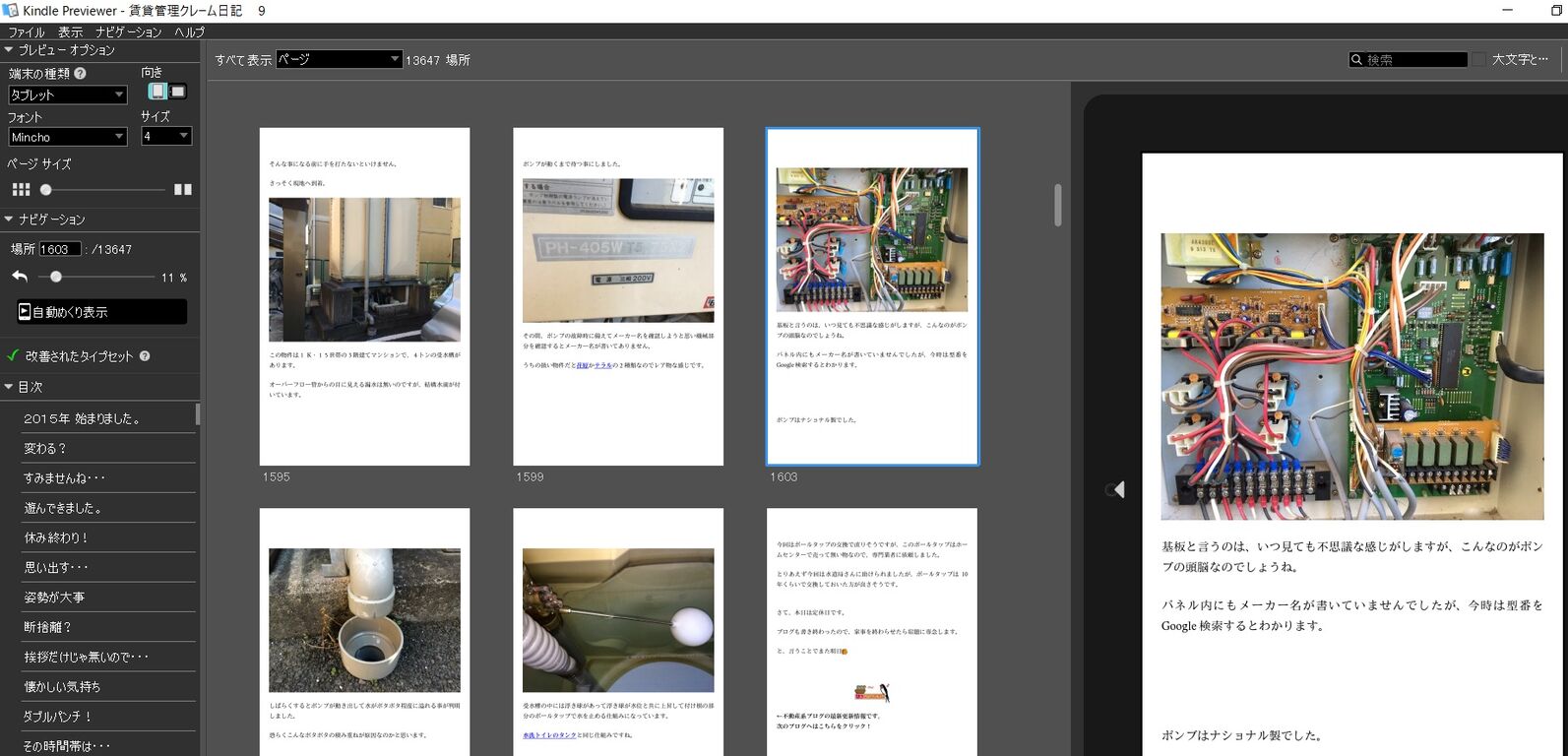Click the circuit board photo in device preview
Image resolution: width=1568 pixels, height=756 pixels.
tap(1352, 376)
